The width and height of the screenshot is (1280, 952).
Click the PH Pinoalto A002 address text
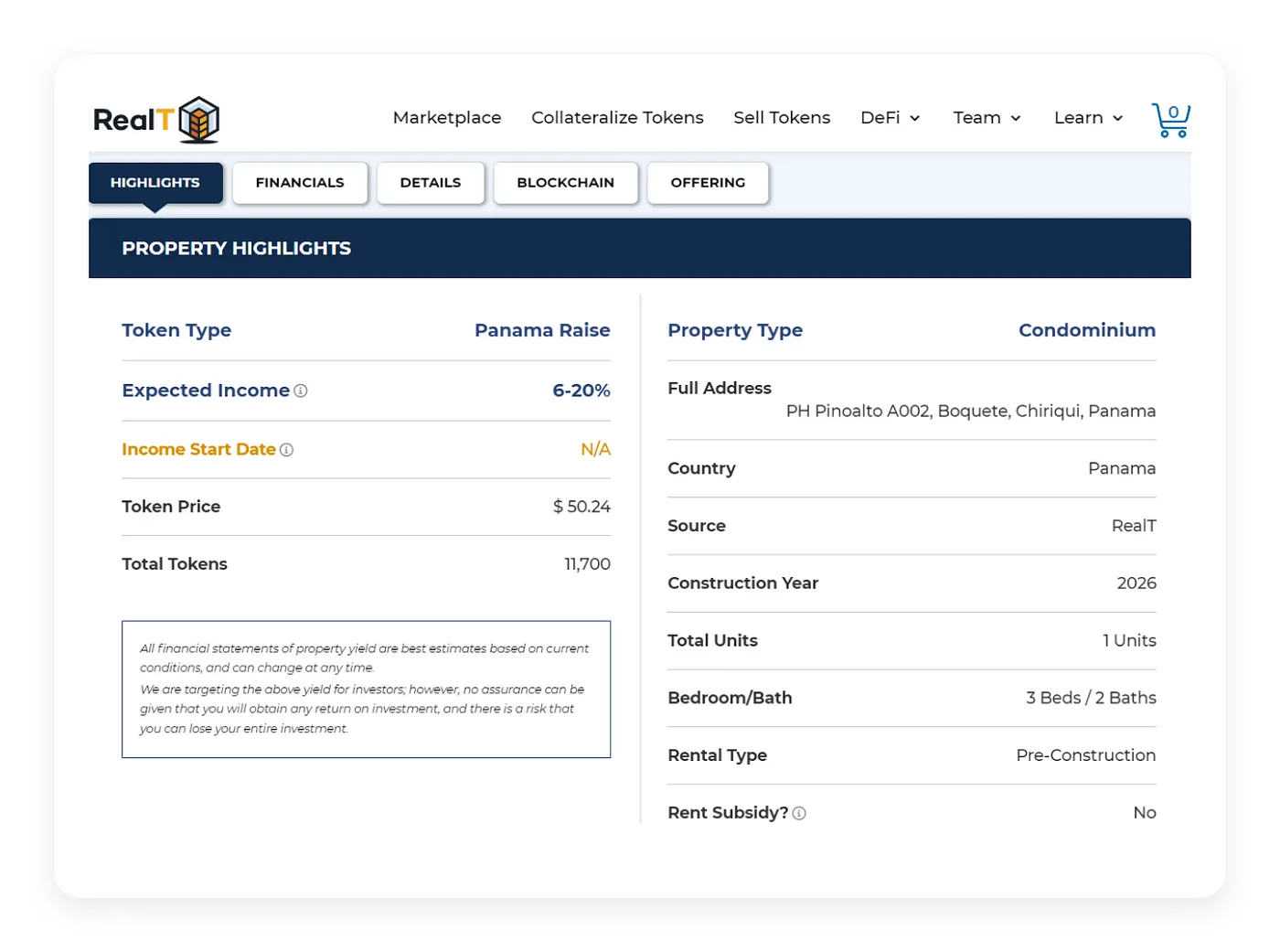point(971,412)
